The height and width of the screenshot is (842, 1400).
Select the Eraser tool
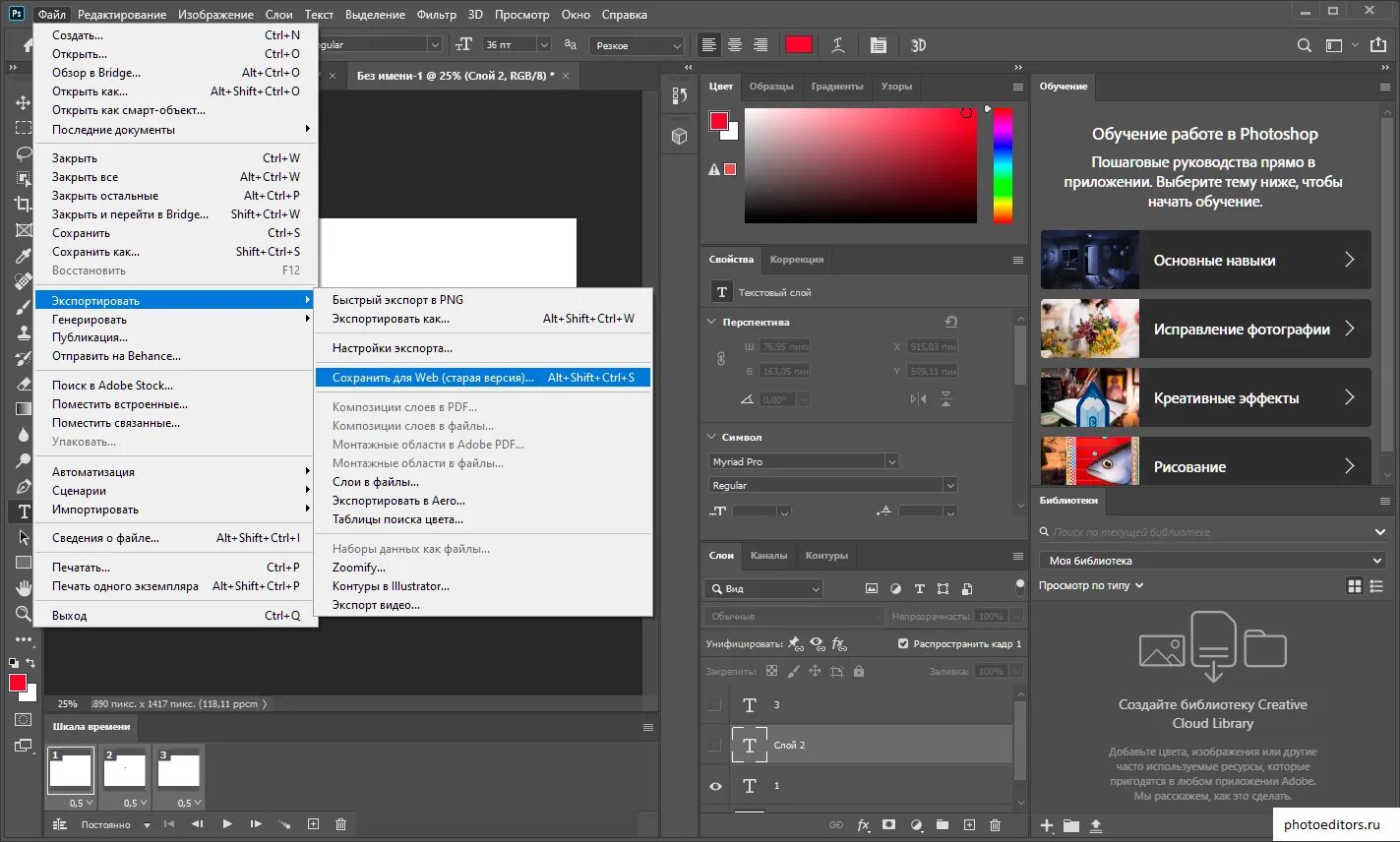pos(23,384)
